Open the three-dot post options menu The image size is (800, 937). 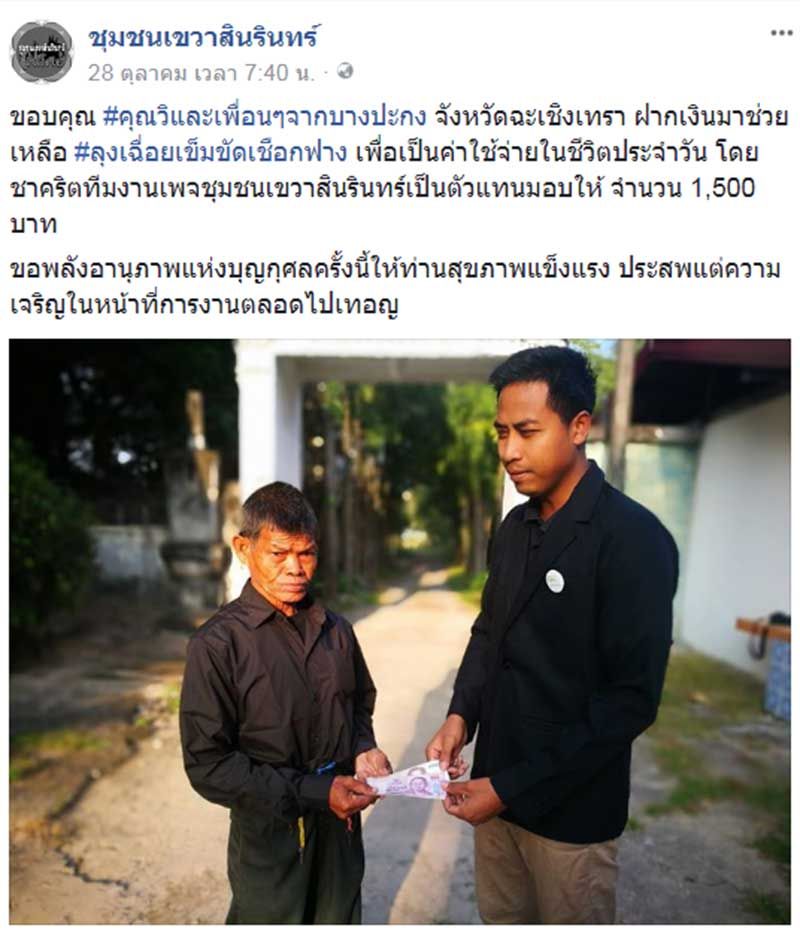pyautogui.click(x=781, y=33)
